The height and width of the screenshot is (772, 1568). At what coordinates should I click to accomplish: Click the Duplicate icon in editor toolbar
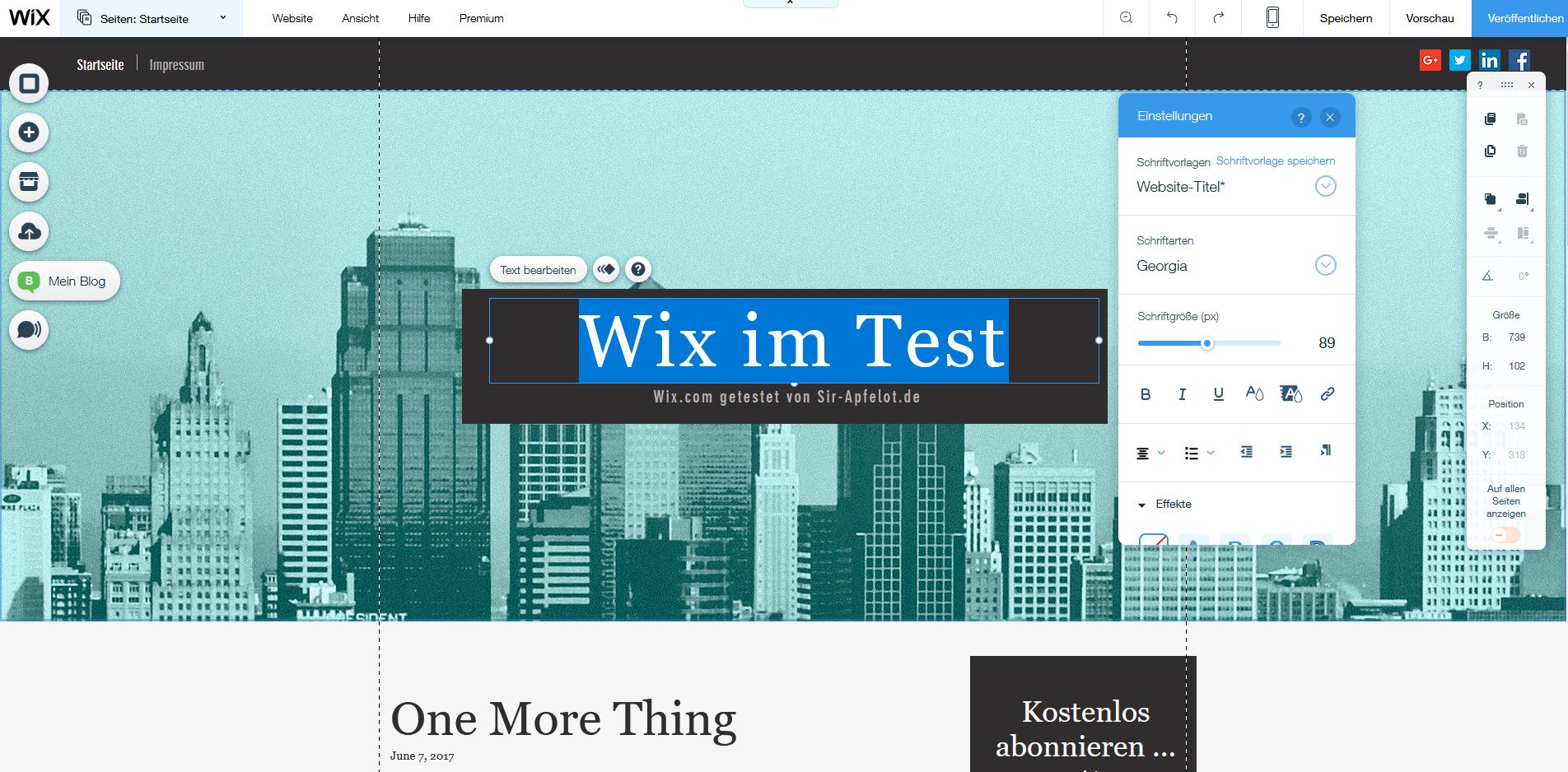1490,151
